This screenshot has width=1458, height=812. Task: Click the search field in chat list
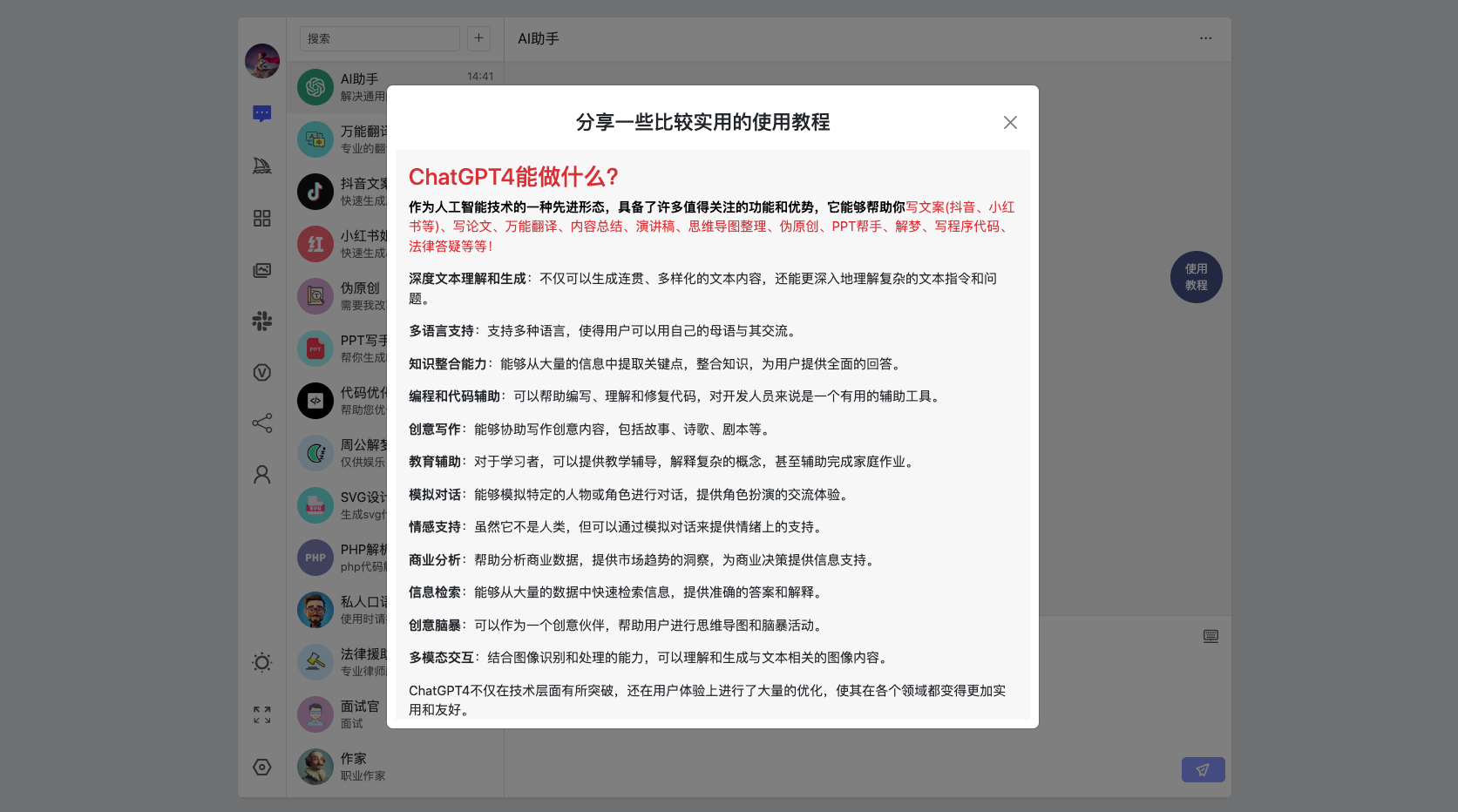click(380, 38)
